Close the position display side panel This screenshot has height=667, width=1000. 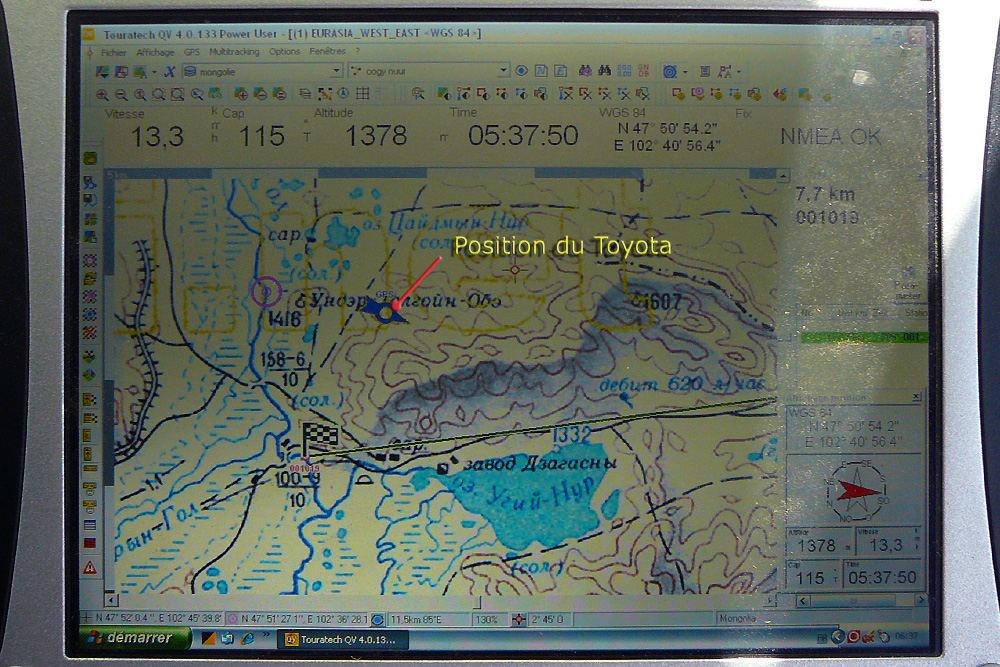[x=916, y=397]
